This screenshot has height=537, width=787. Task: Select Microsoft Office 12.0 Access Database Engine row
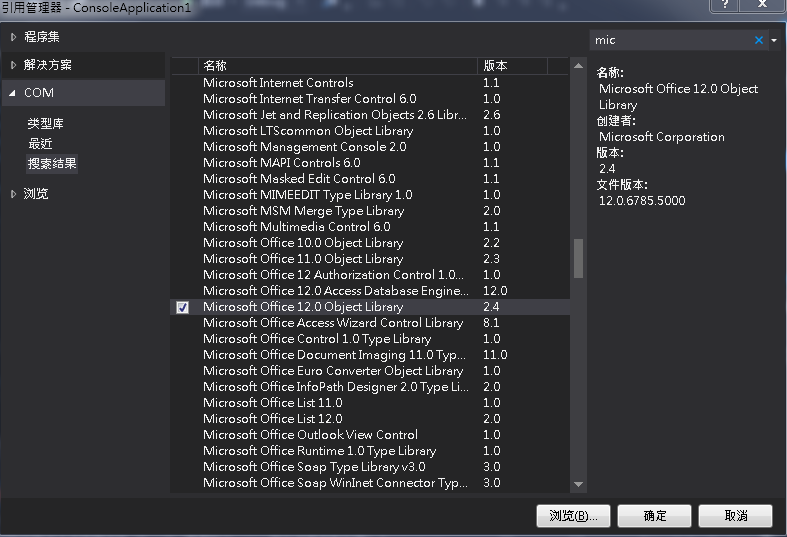point(370,291)
